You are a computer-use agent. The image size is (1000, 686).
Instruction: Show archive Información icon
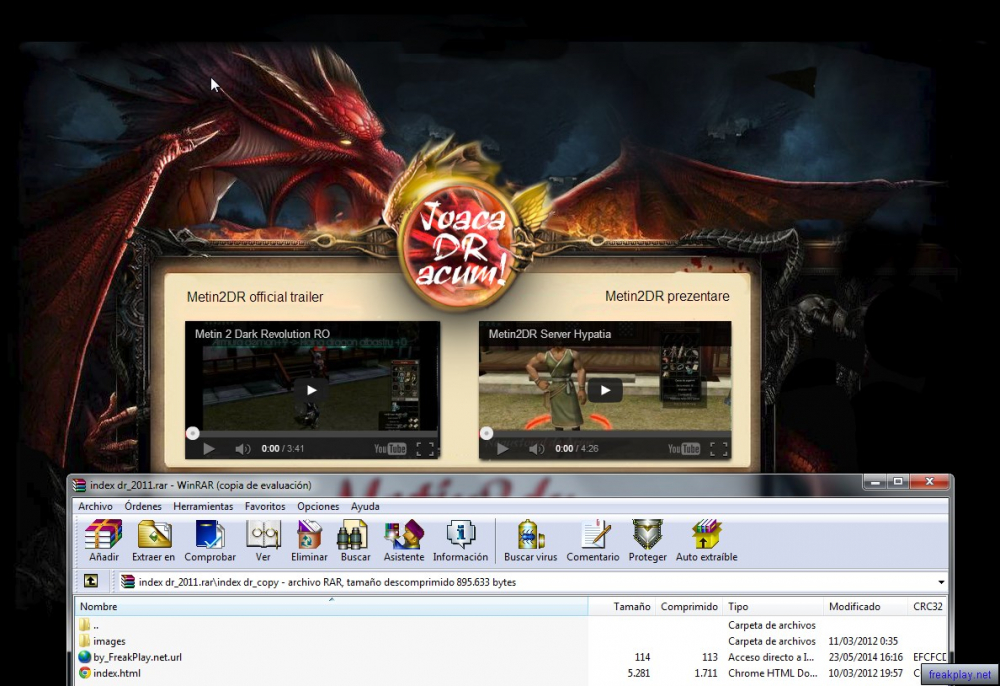460,539
